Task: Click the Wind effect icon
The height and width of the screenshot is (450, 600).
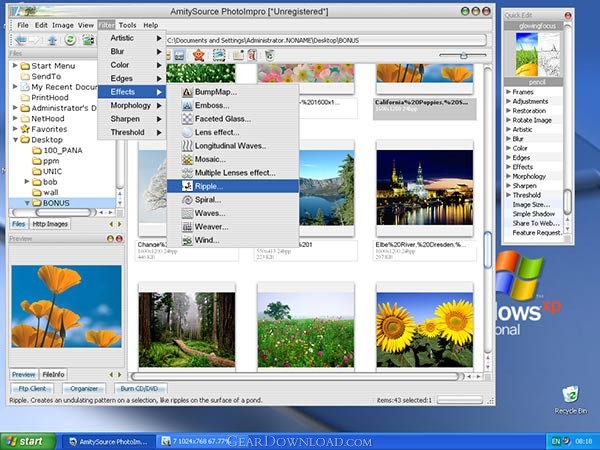Action: (187, 240)
